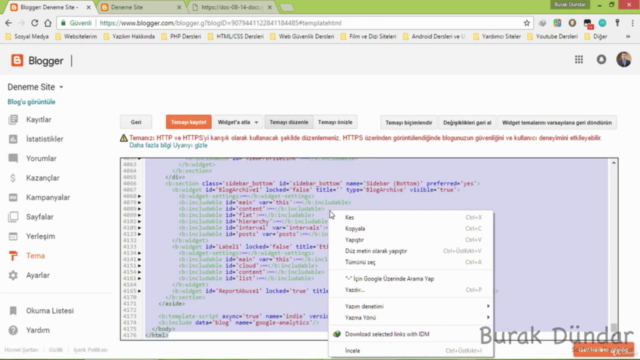
Task: Open the account profile avatar
Action: 624,60
